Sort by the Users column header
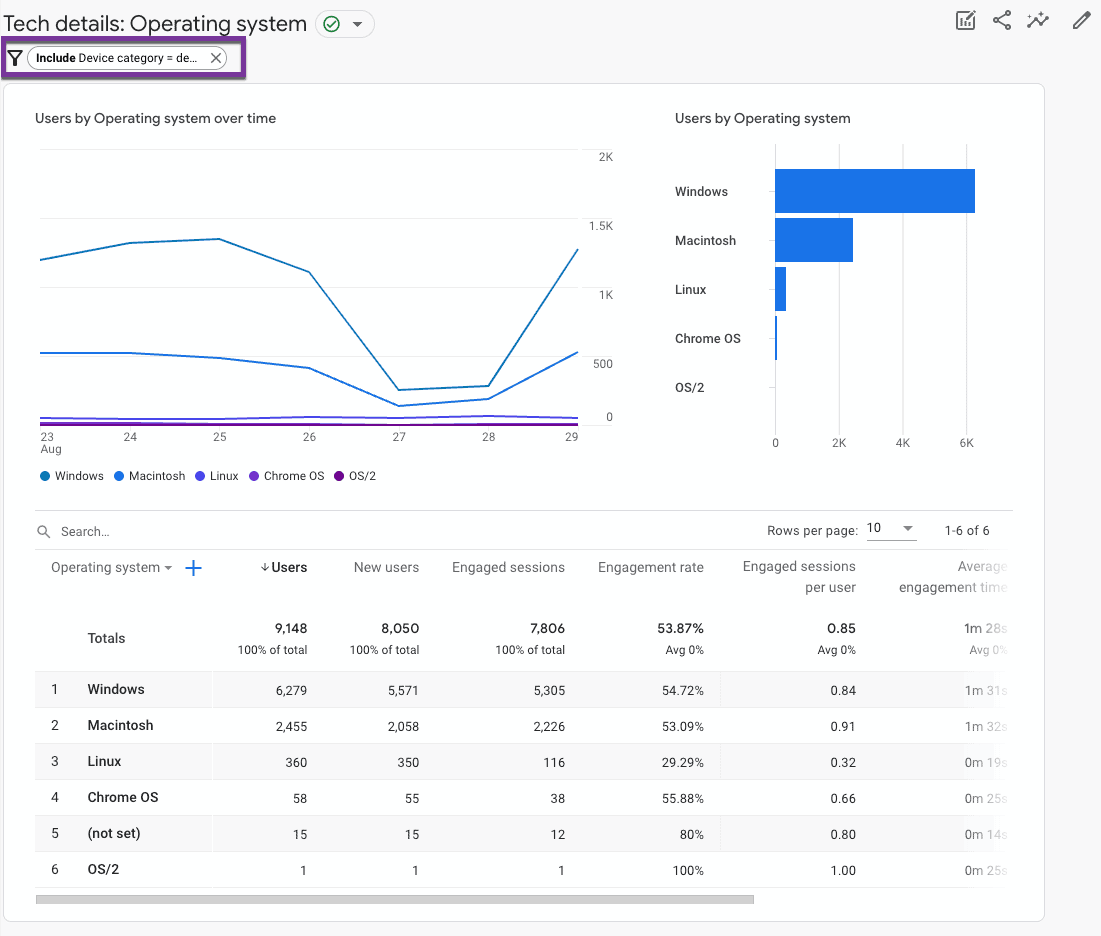Viewport: 1101px width, 936px height. click(284, 567)
